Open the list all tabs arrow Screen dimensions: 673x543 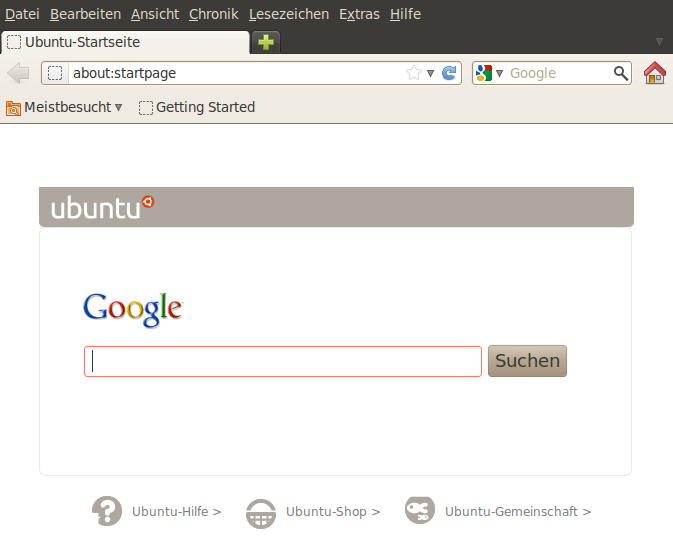[659, 42]
